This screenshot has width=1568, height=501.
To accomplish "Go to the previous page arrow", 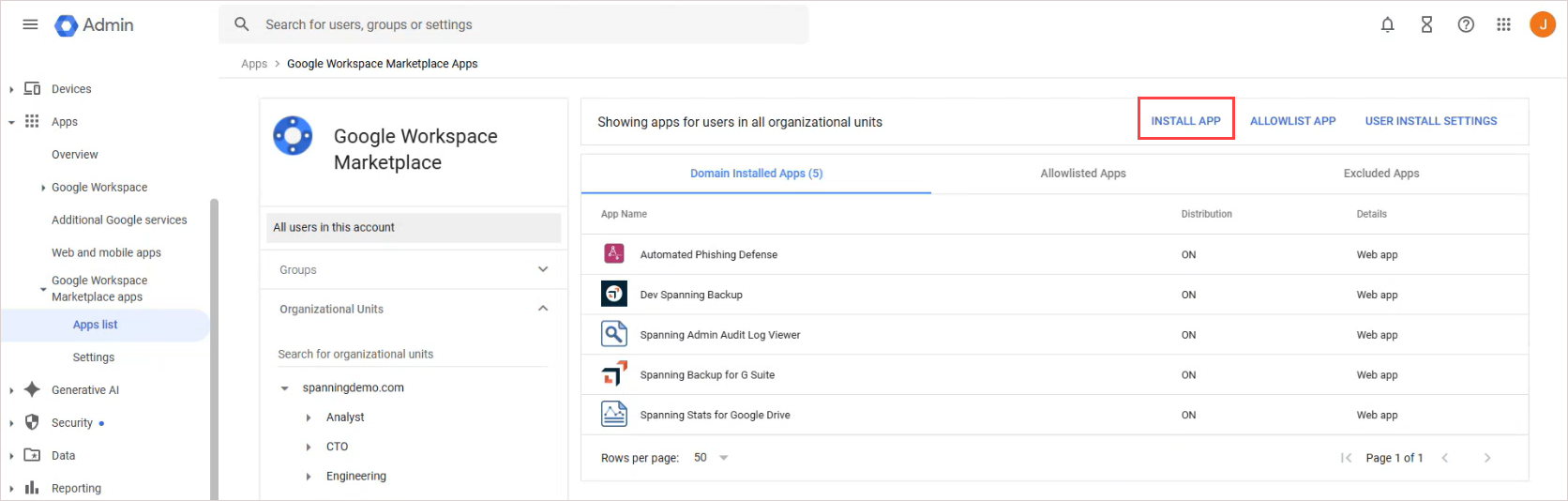I will 1445,458.
